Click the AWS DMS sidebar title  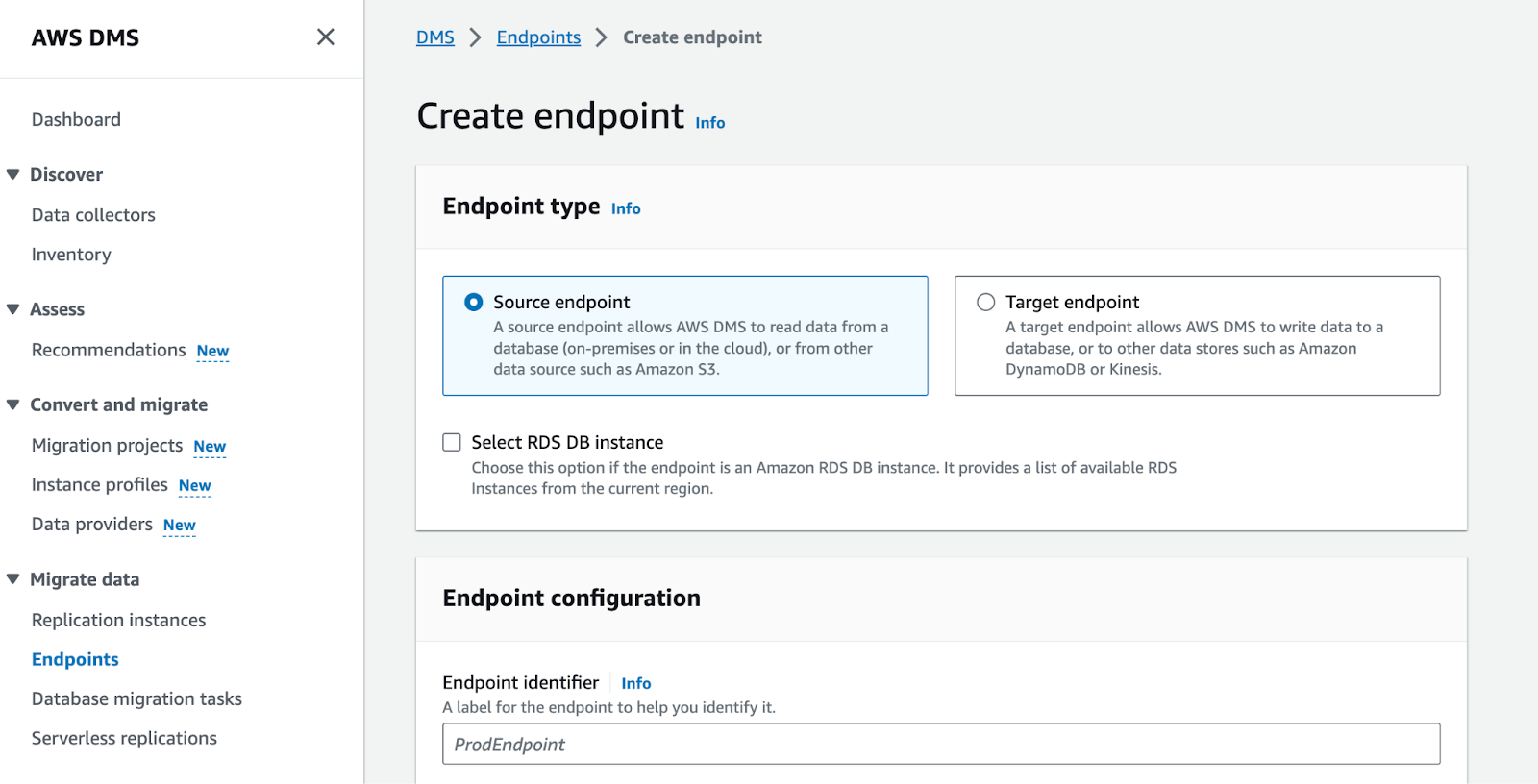pos(86,37)
